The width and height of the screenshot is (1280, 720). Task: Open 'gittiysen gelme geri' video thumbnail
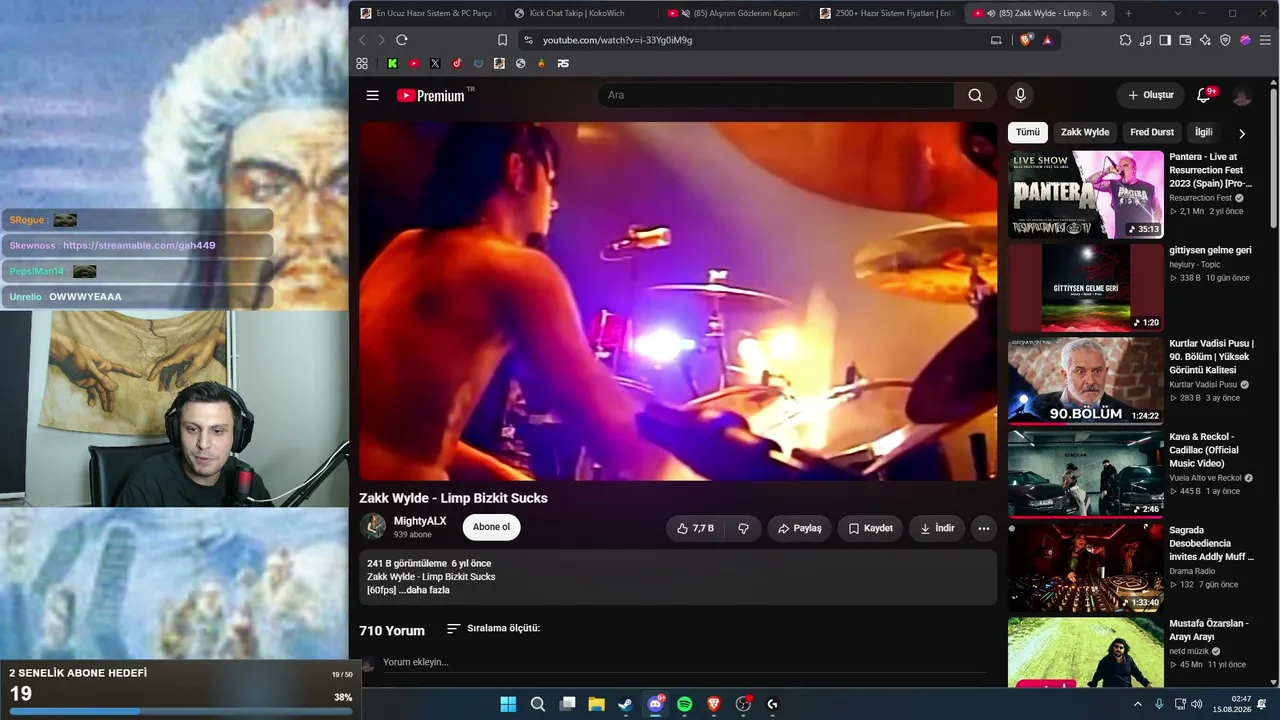pyautogui.click(x=1086, y=288)
